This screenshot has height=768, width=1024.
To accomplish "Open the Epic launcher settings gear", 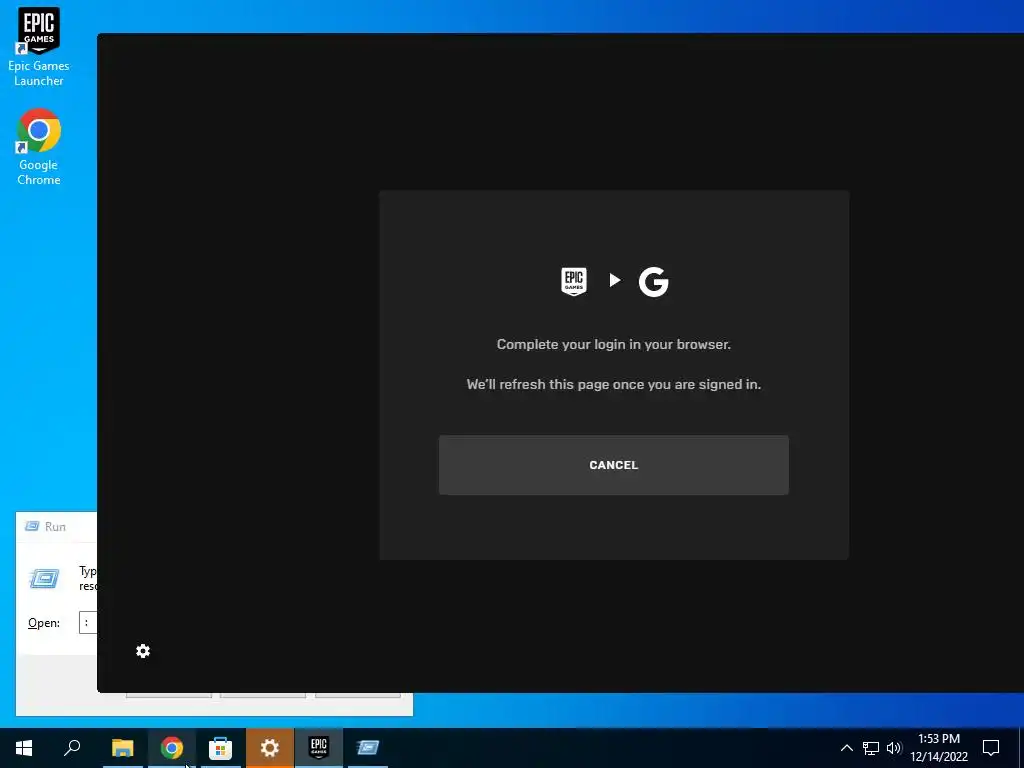I will (x=143, y=651).
